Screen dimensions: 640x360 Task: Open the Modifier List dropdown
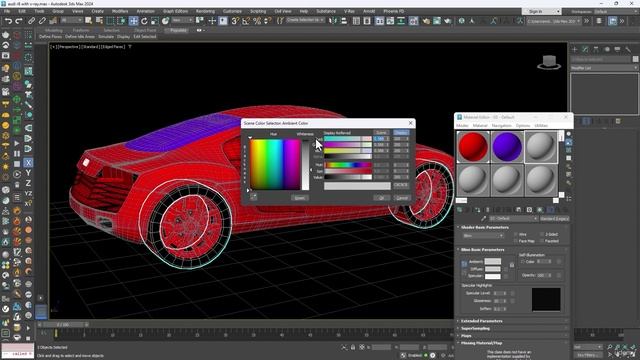click(x=604, y=68)
